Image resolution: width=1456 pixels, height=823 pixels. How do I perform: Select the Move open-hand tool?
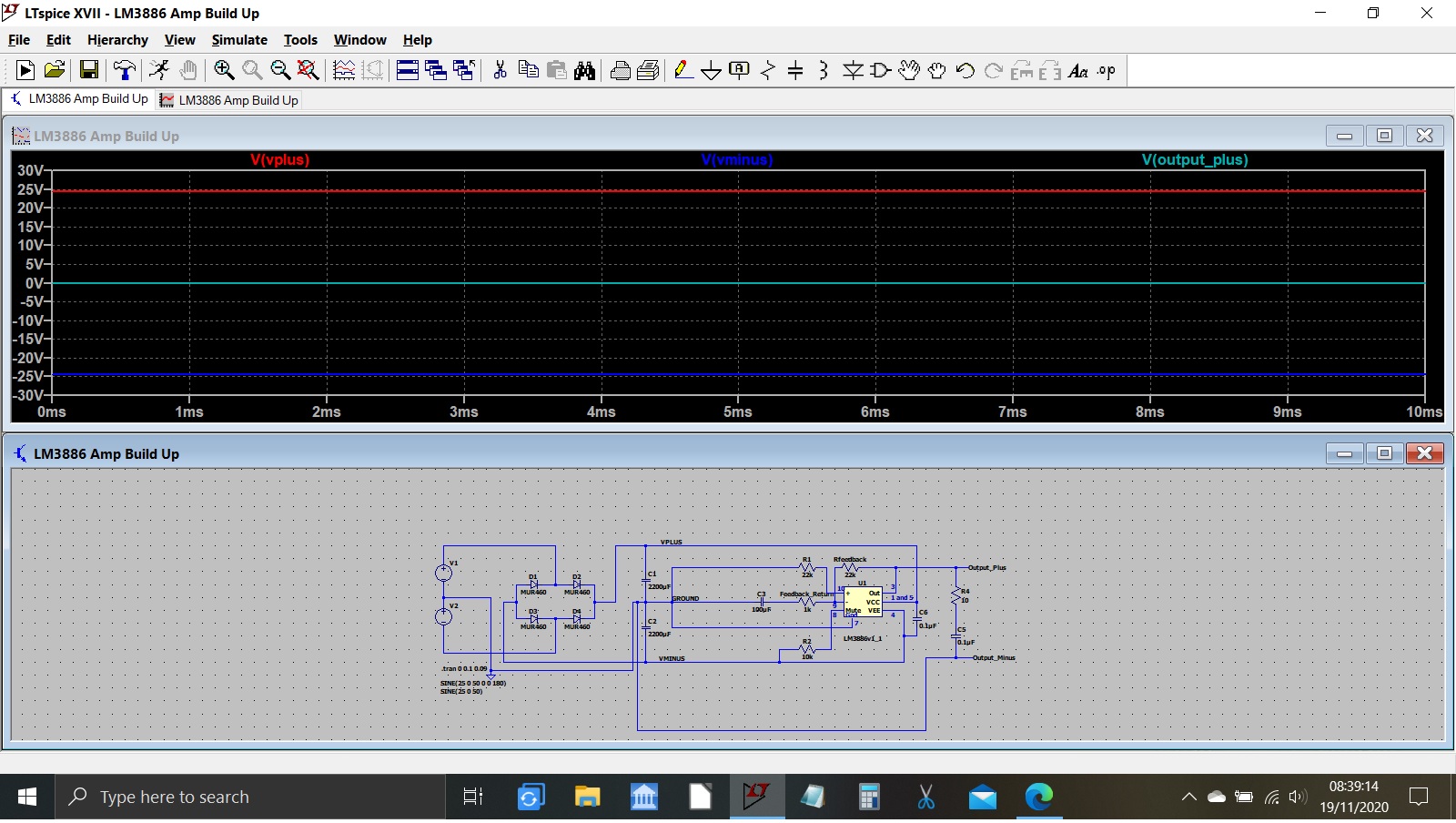coord(908,70)
